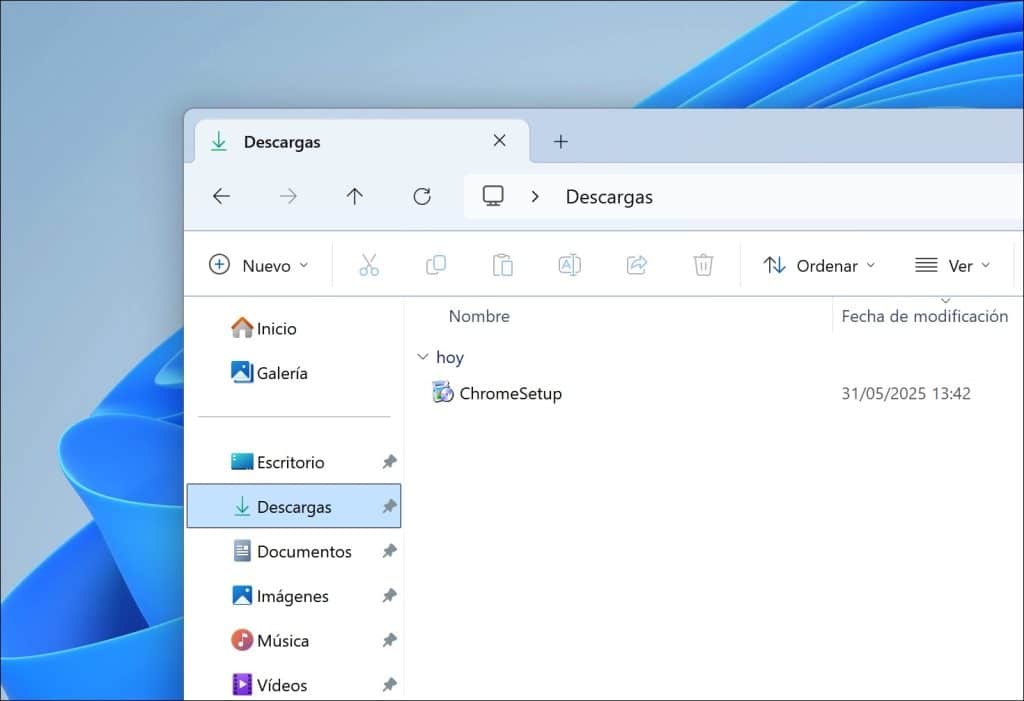Click the Paste clipboard icon
Image resolution: width=1024 pixels, height=701 pixels.
[502, 265]
